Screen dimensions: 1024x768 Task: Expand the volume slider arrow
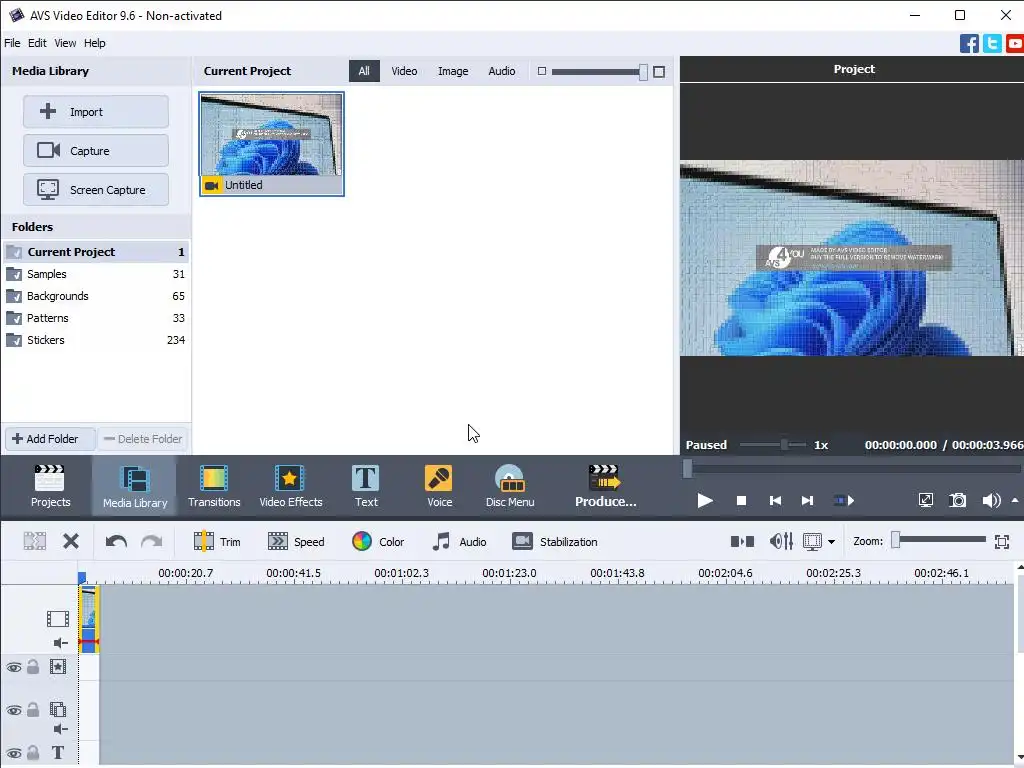(1015, 501)
